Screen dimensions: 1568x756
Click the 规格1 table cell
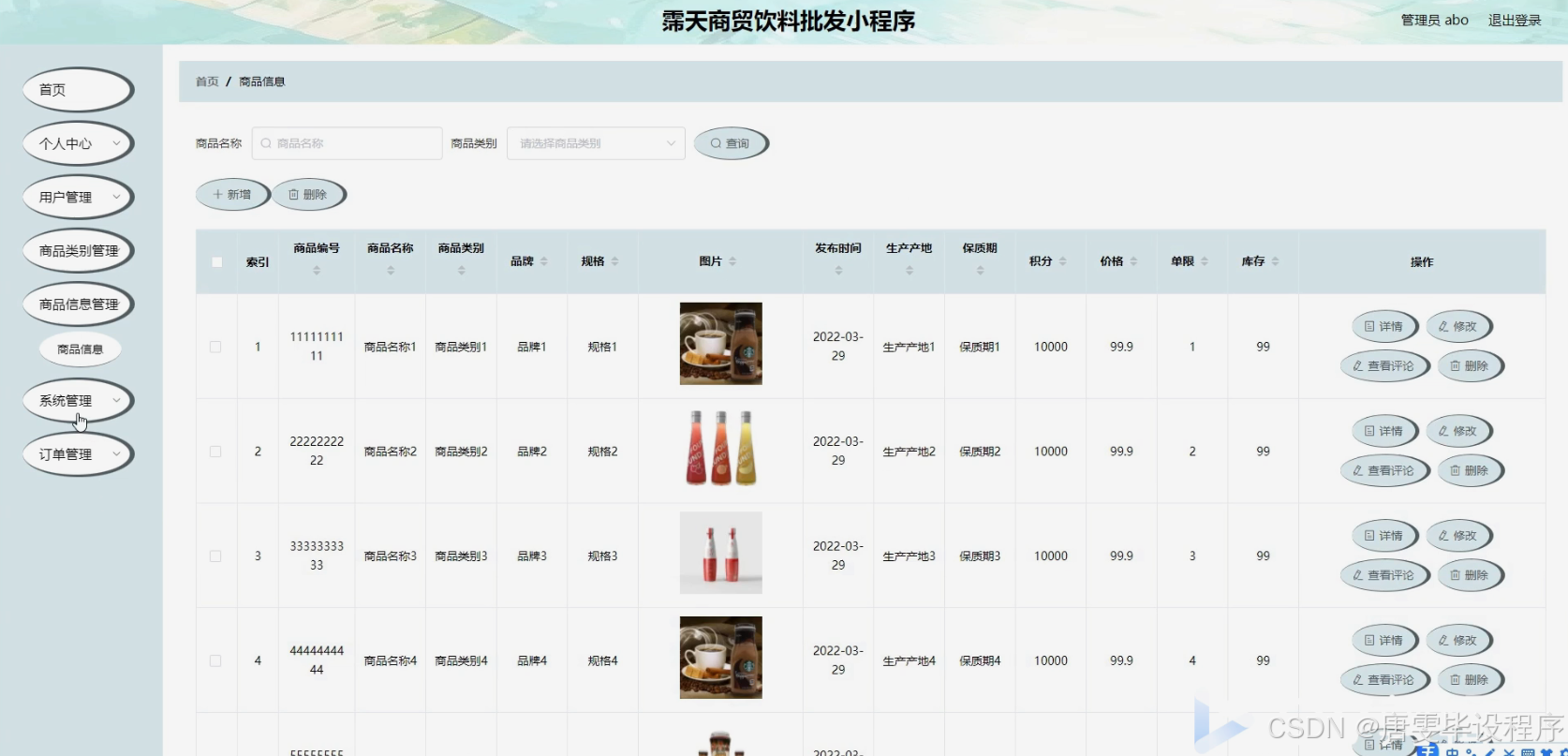pyautogui.click(x=602, y=347)
